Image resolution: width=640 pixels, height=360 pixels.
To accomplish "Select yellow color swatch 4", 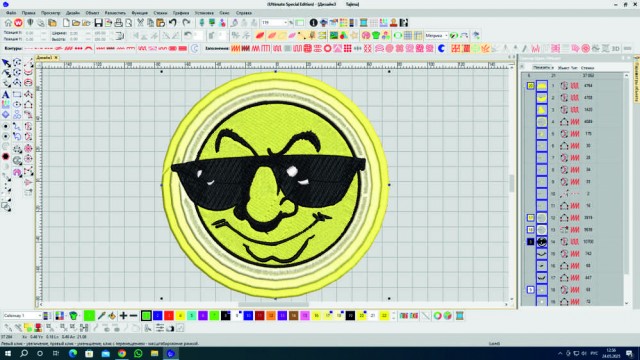I will point(180,316).
